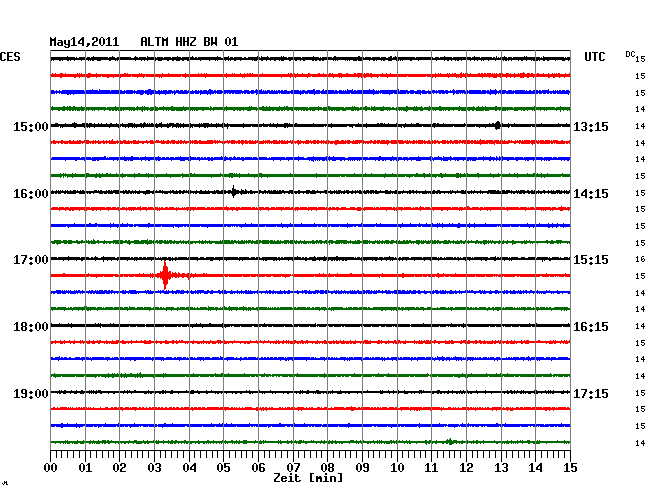Select the 19:00 local time label
The image size is (650, 494).
pos(31,393)
